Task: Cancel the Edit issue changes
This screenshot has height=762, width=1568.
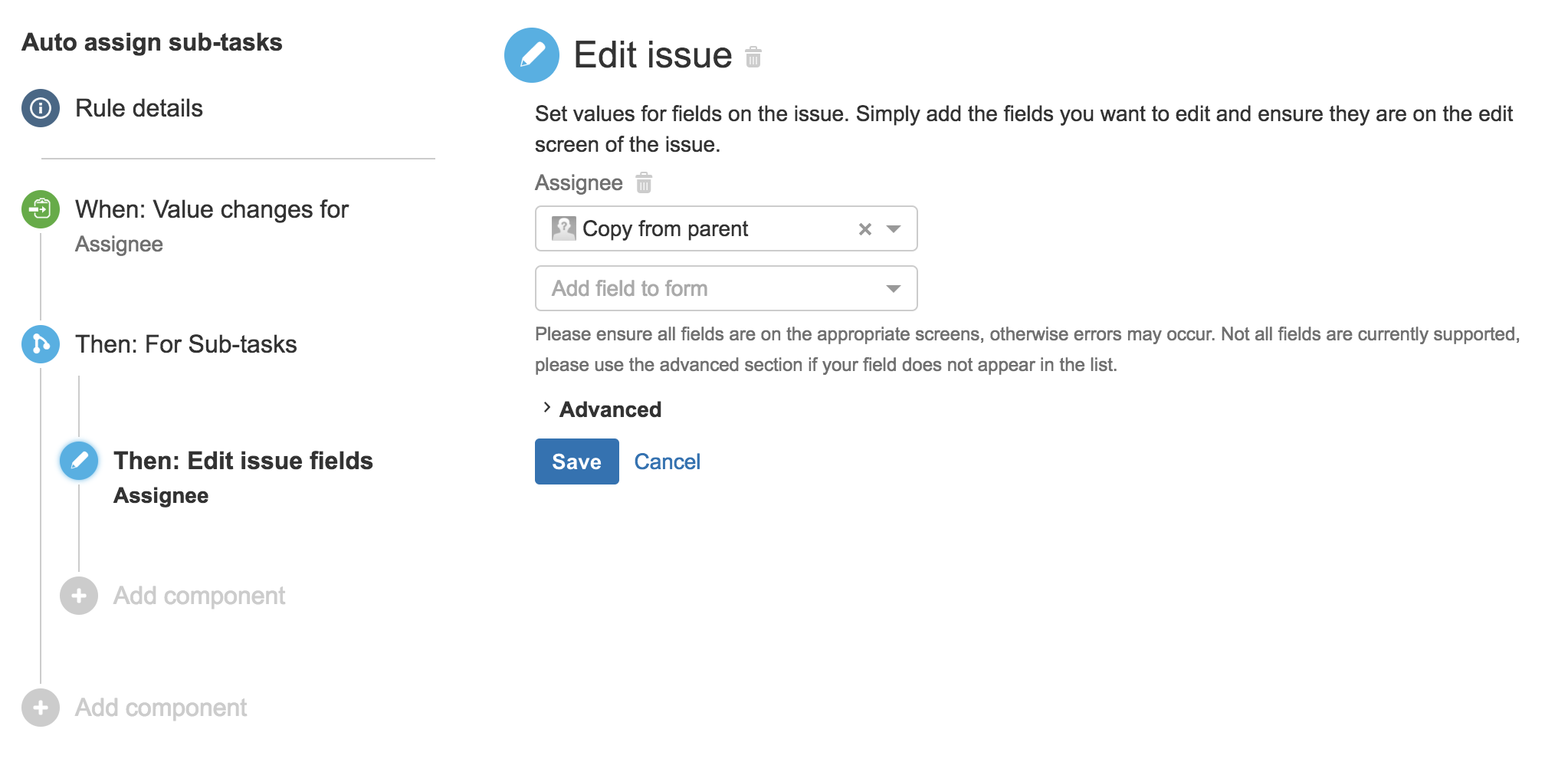Action: point(667,461)
